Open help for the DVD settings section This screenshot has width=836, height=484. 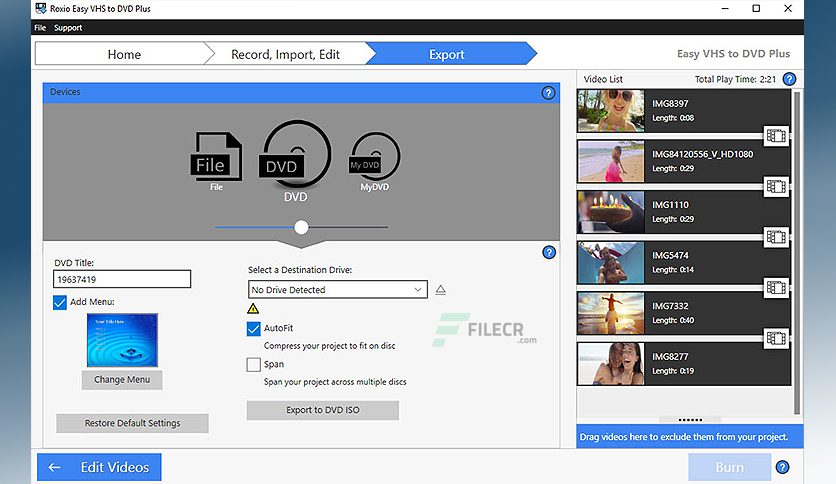(x=549, y=252)
